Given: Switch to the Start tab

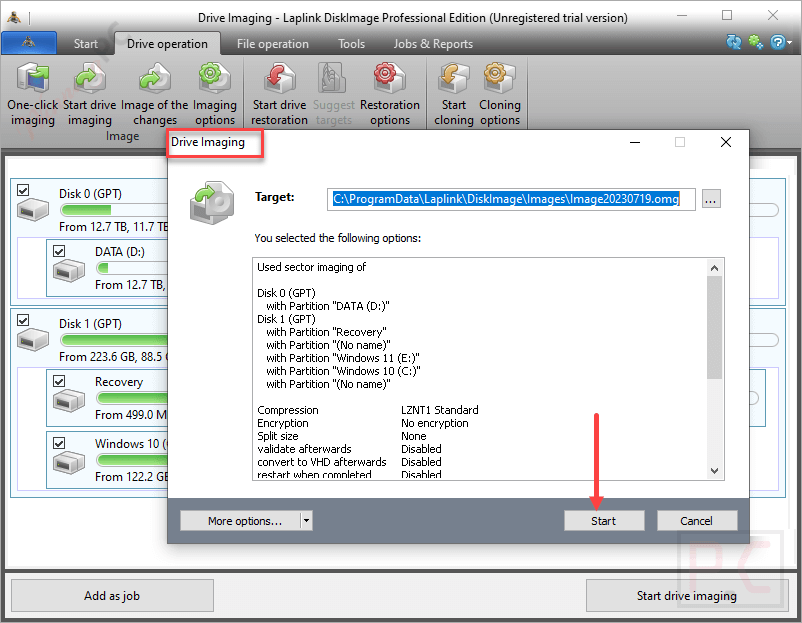Looking at the screenshot, I should pyautogui.click(x=85, y=44).
